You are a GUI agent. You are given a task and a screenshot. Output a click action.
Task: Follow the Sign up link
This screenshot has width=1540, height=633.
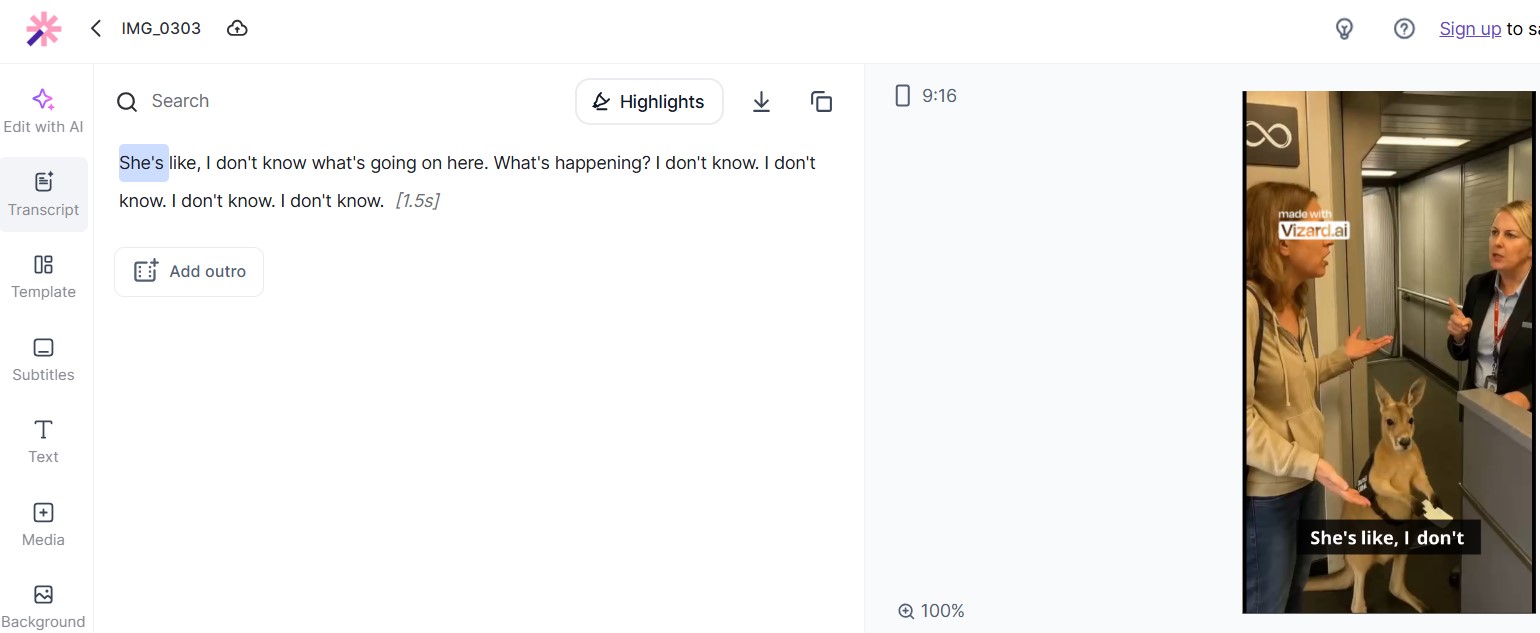1470,29
